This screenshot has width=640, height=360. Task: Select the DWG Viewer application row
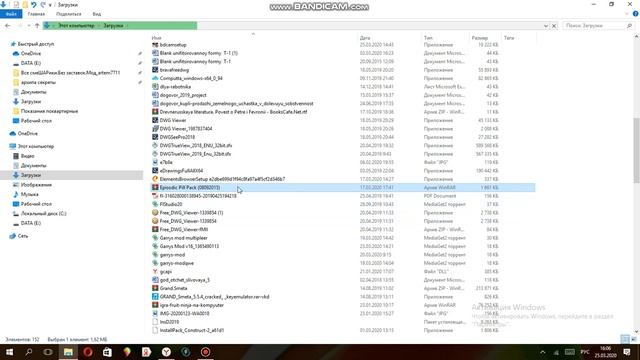tap(173, 120)
